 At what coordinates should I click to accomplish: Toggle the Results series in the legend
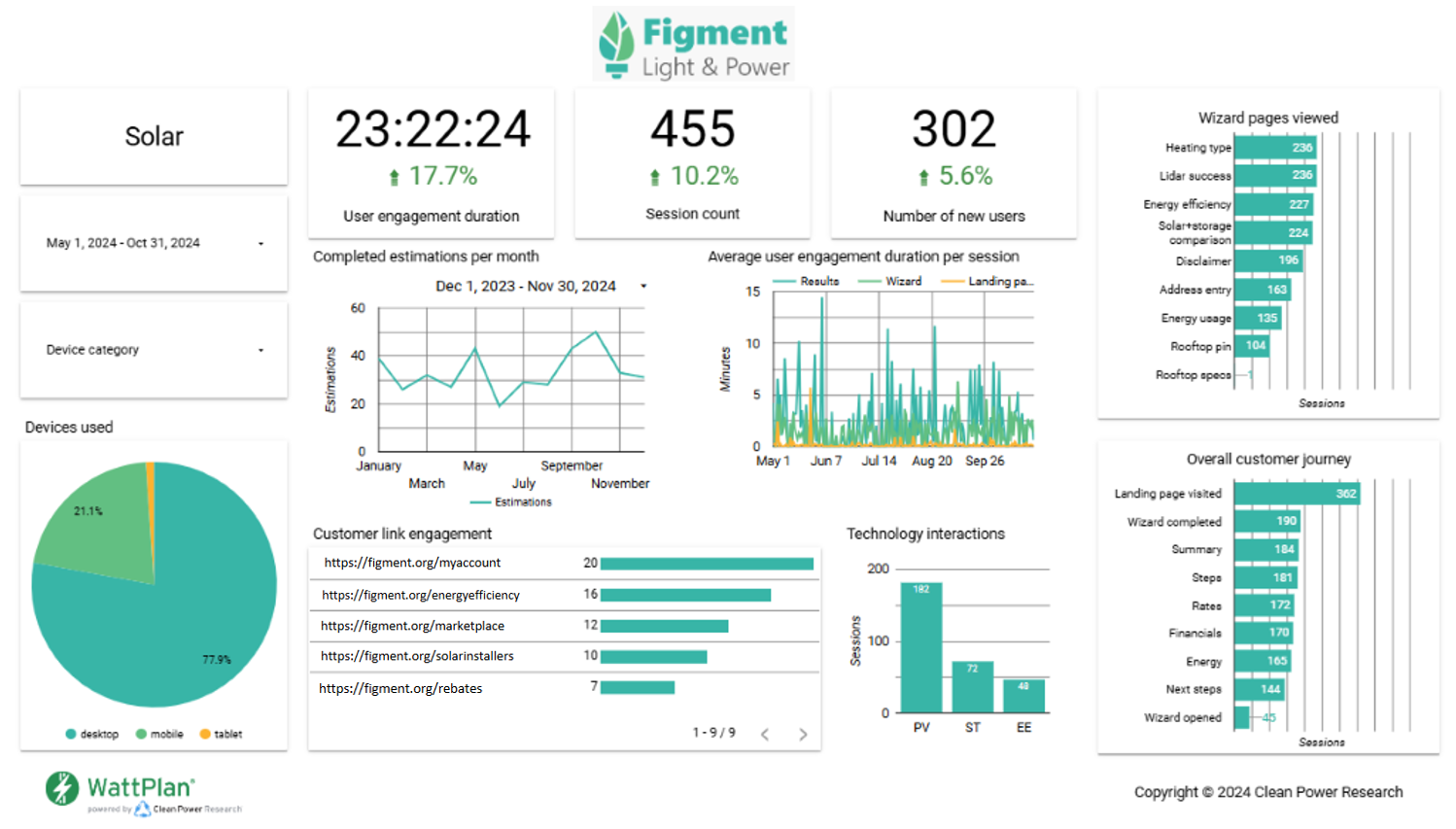(806, 281)
